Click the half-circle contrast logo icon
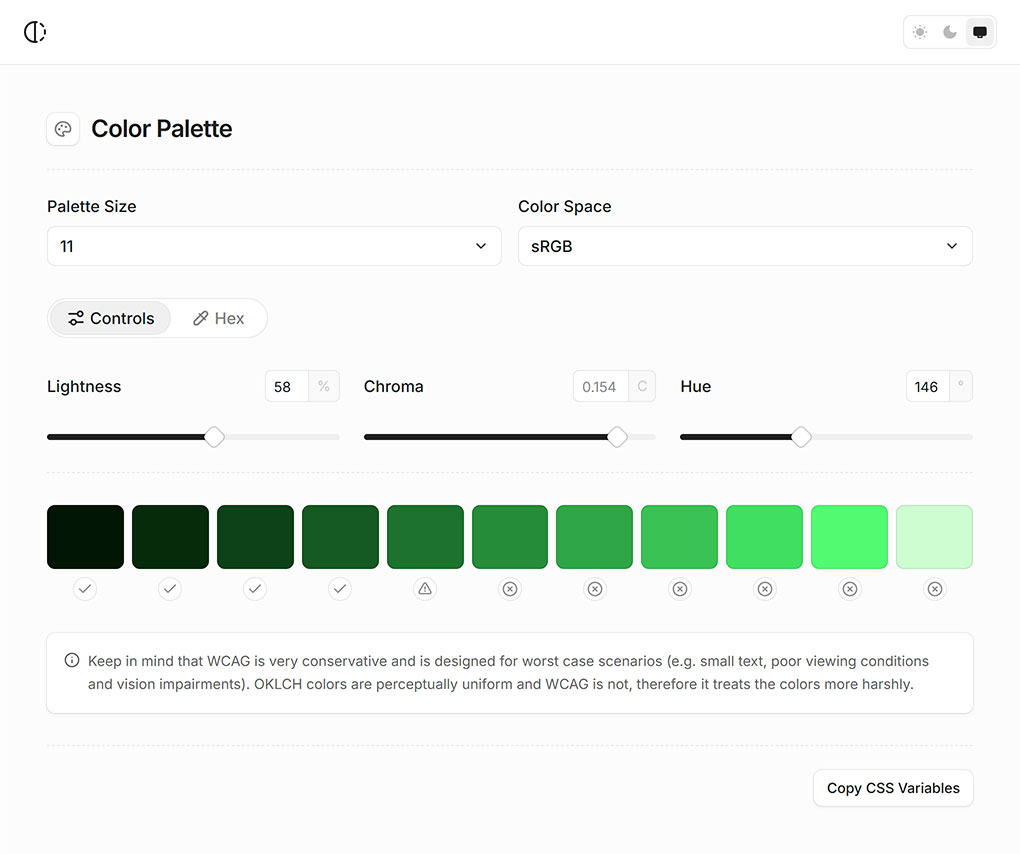 pos(35,32)
